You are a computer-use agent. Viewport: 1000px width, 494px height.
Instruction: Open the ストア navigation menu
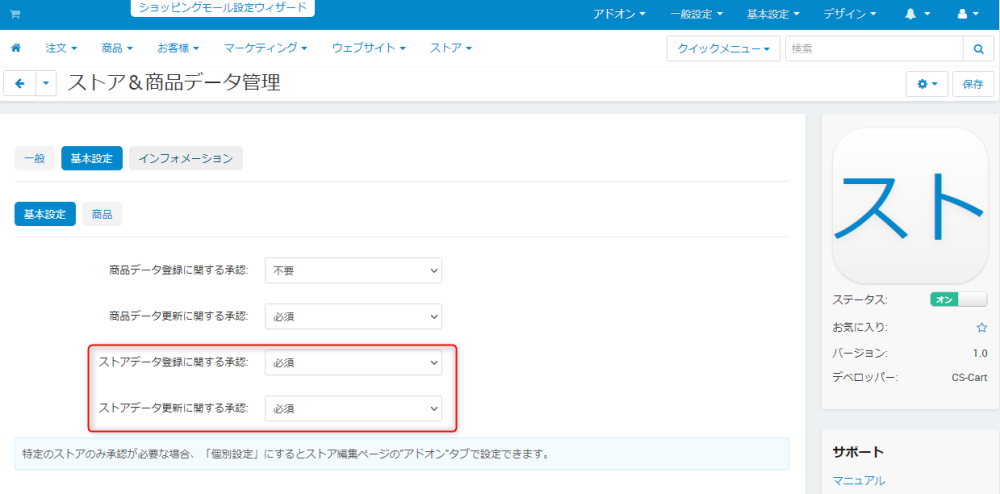451,48
